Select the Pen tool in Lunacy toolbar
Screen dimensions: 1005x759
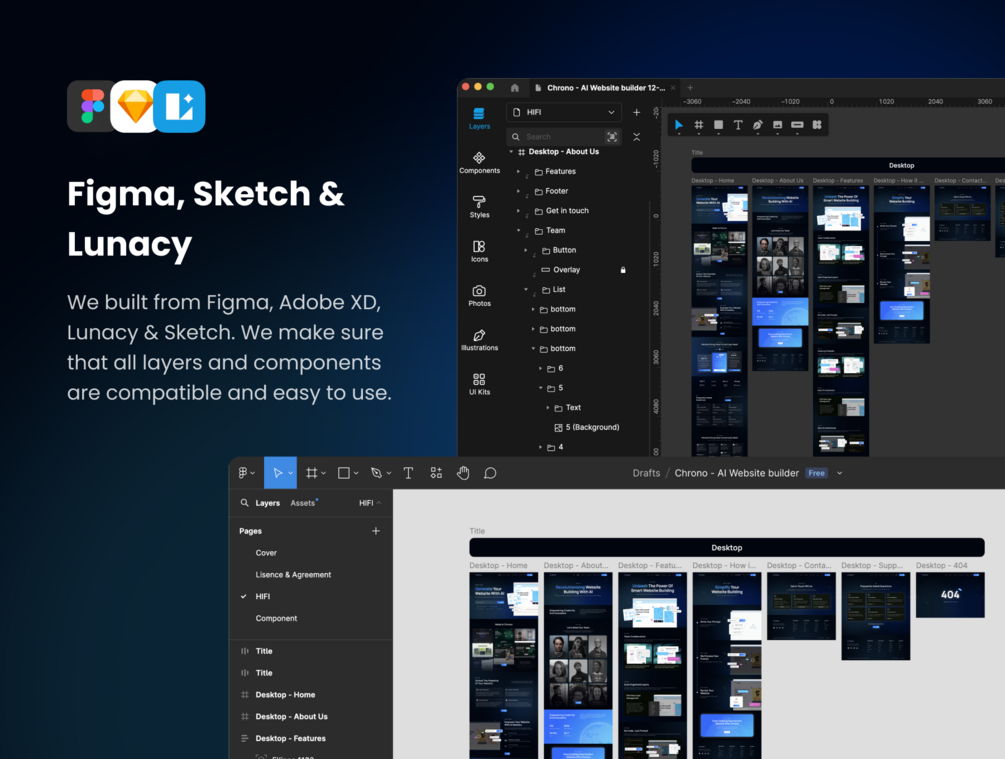click(x=758, y=125)
